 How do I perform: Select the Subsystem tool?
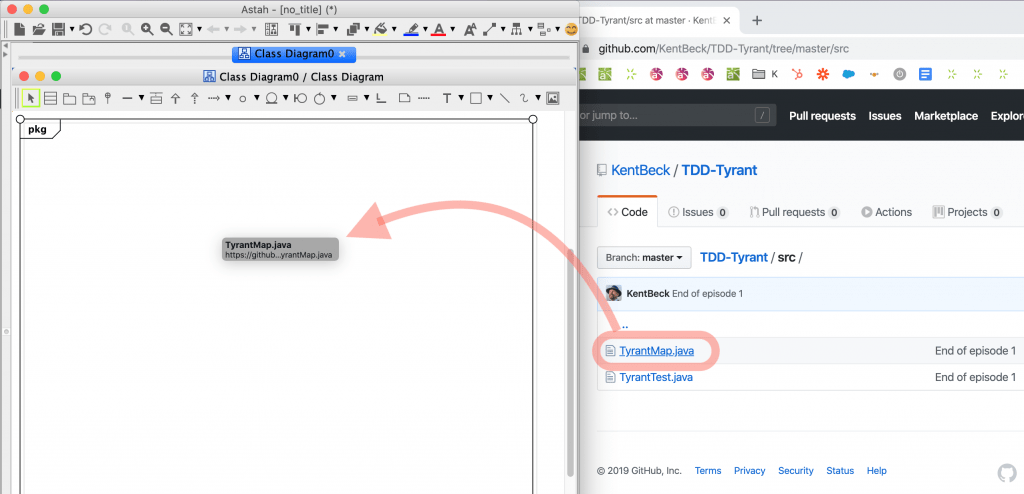pyautogui.click(x=89, y=98)
